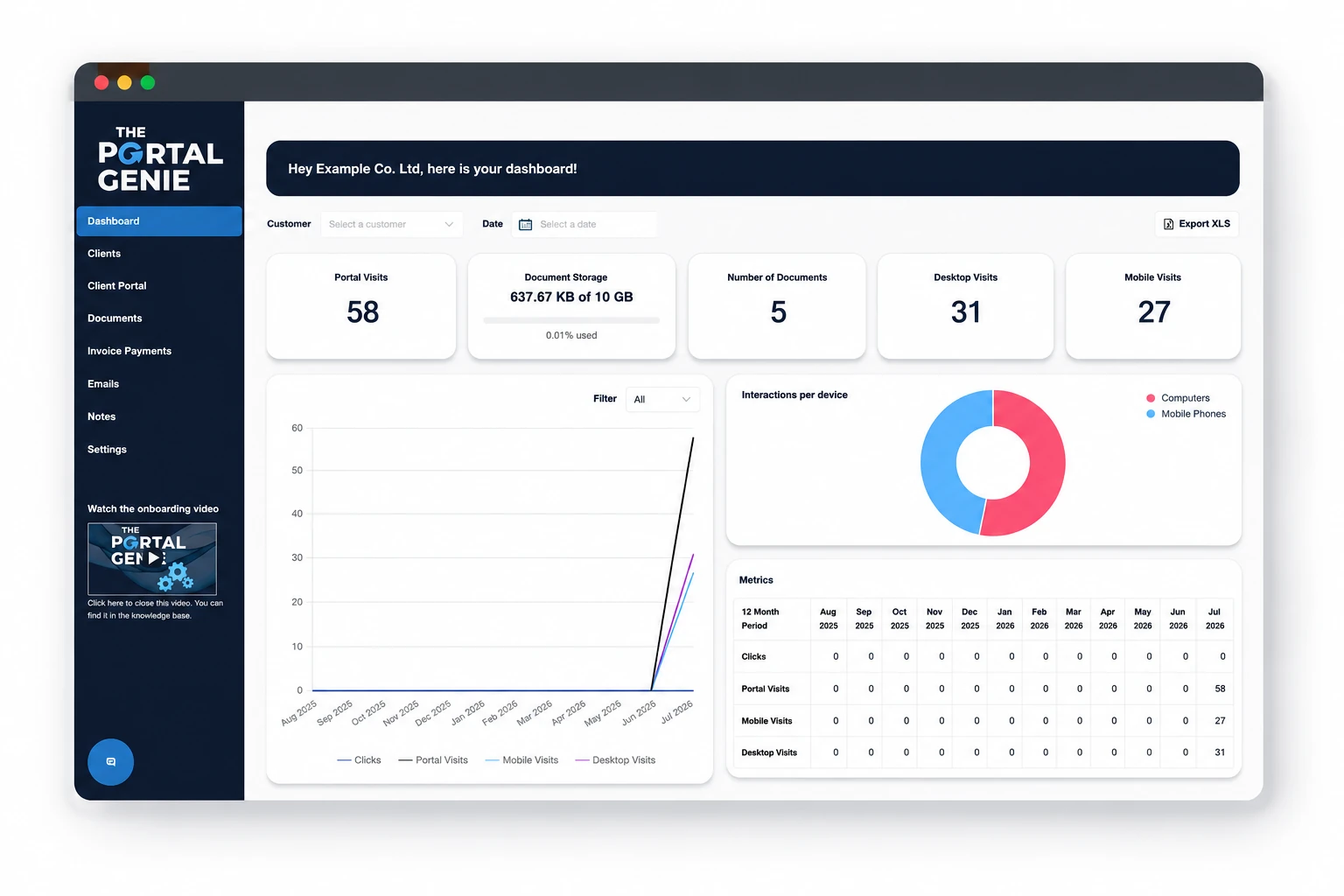Click the Aug 2025 column header
Viewport: 1344px width, 896px height.
tap(828, 619)
